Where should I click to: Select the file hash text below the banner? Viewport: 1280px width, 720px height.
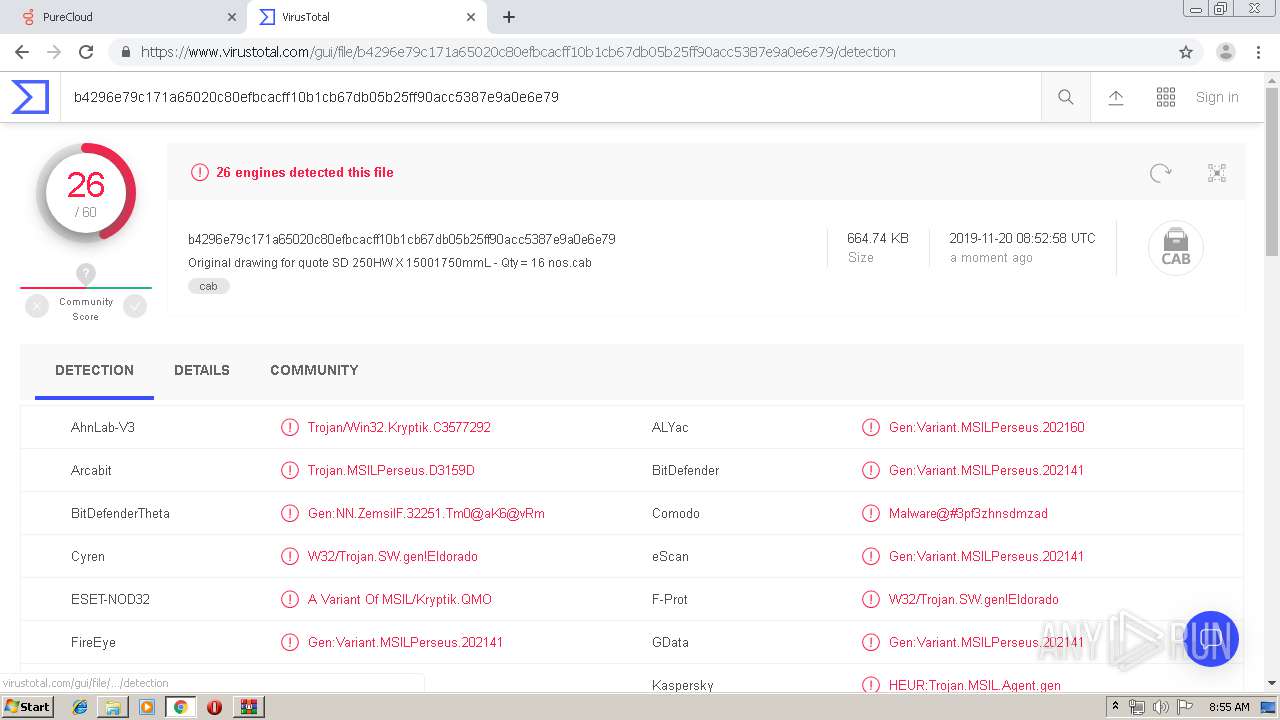402,239
